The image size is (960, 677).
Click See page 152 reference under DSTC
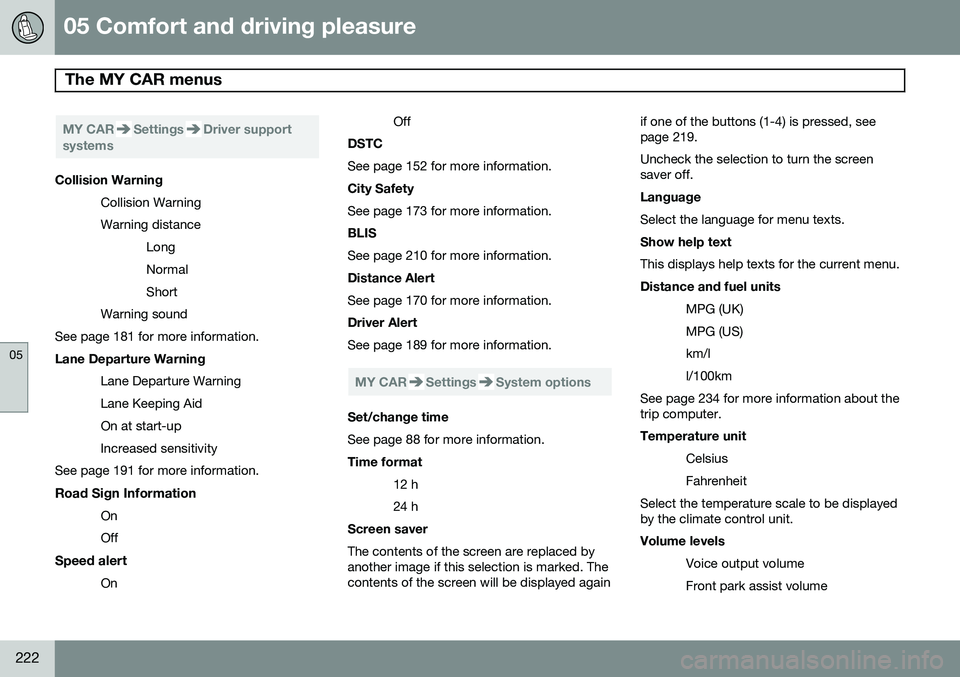coord(449,166)
